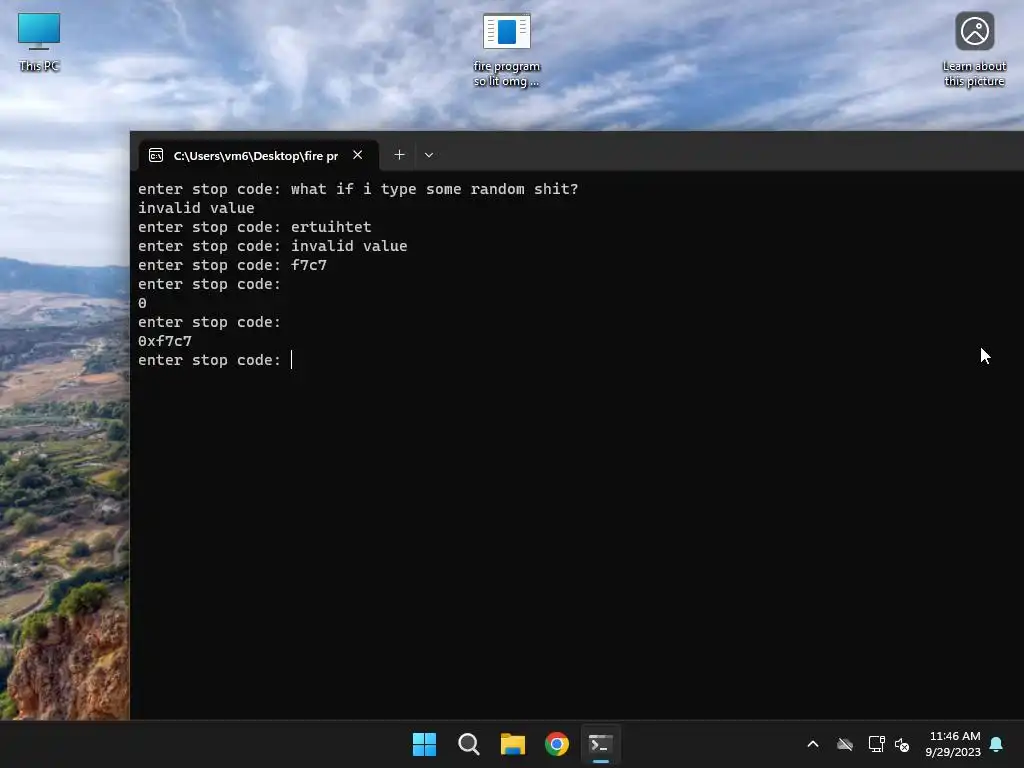Click the muted volume tray icon
Viewport: 1024px width, 768px height.
point(902,744)
